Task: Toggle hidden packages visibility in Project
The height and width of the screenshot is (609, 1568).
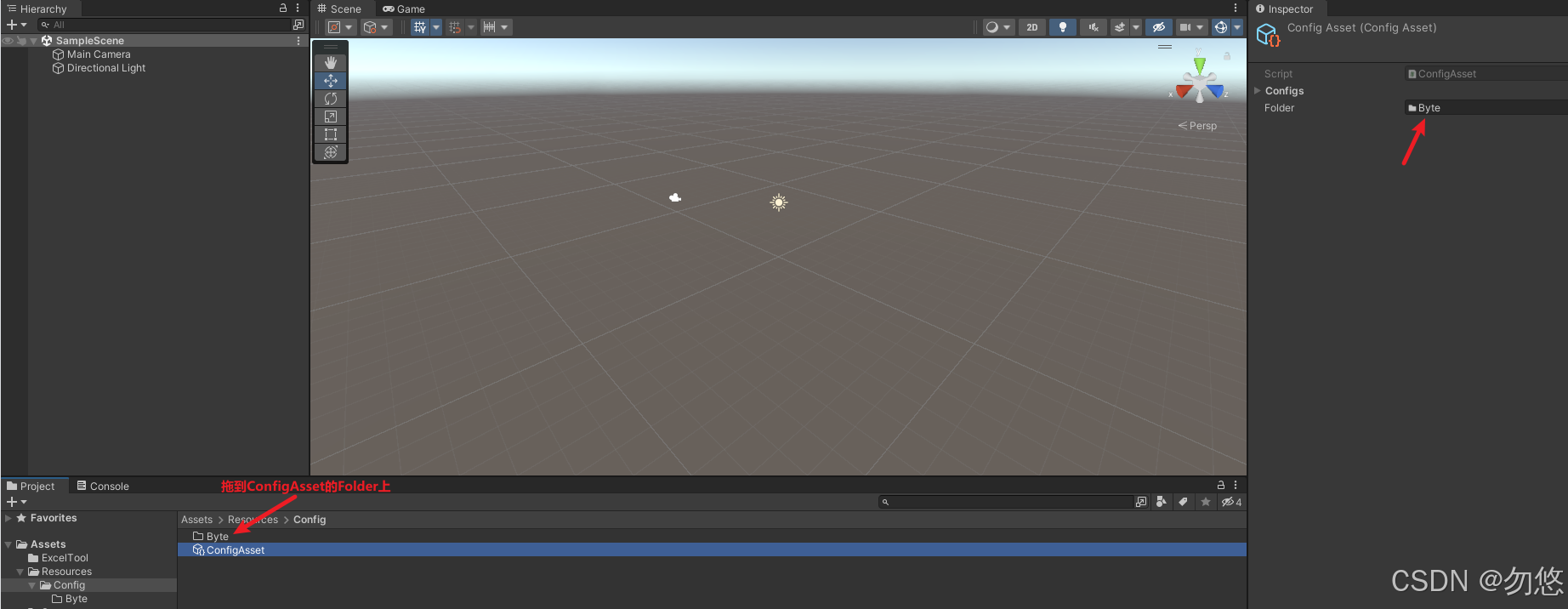Action: point(1231,502)
